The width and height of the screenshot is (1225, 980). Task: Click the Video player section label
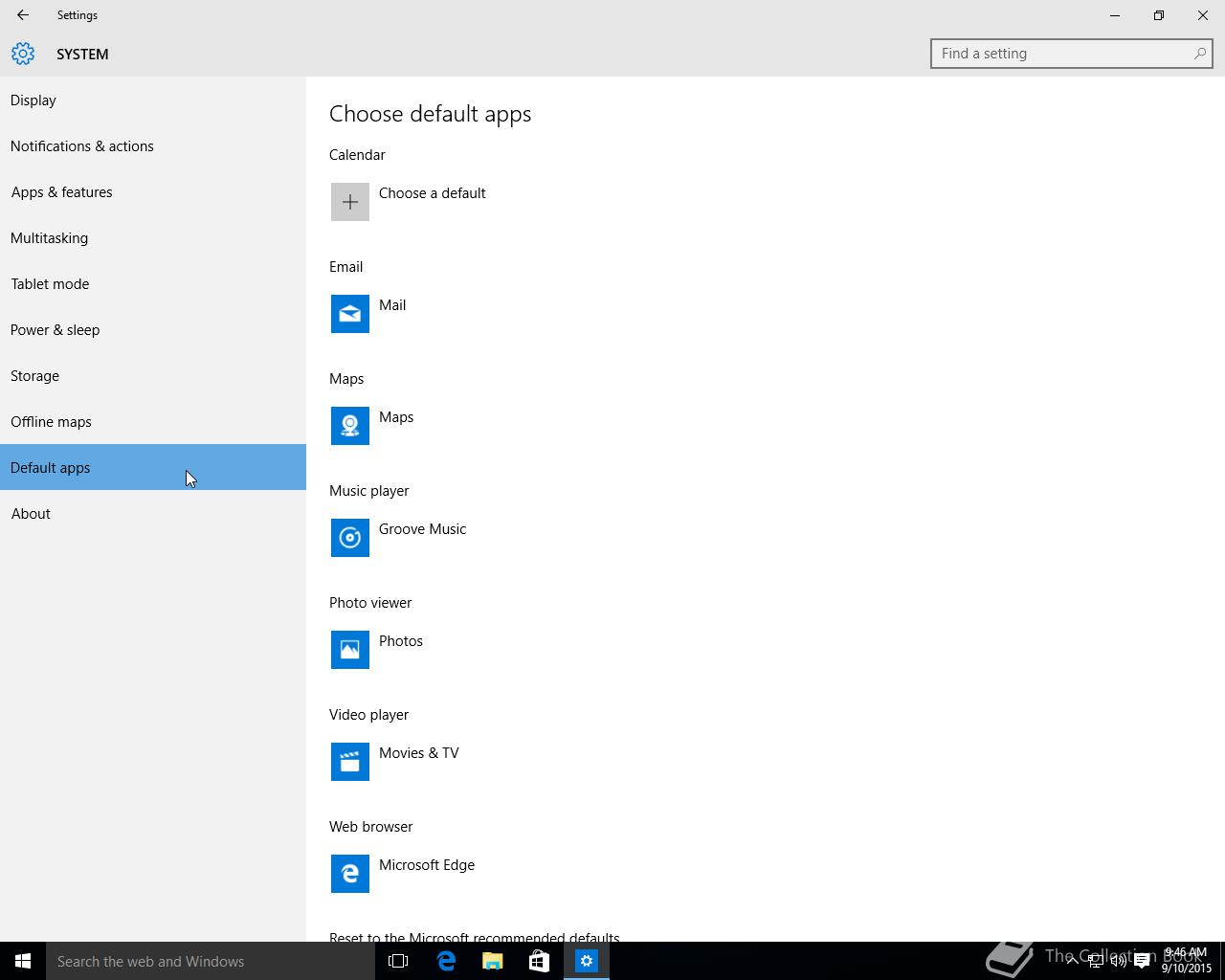coord(368,715)
